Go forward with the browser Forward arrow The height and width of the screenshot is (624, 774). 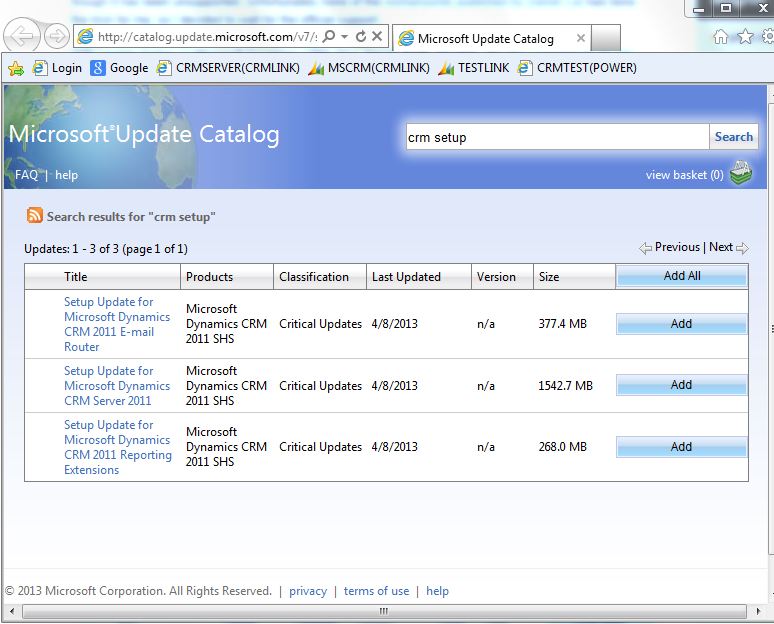click(56, 36)
